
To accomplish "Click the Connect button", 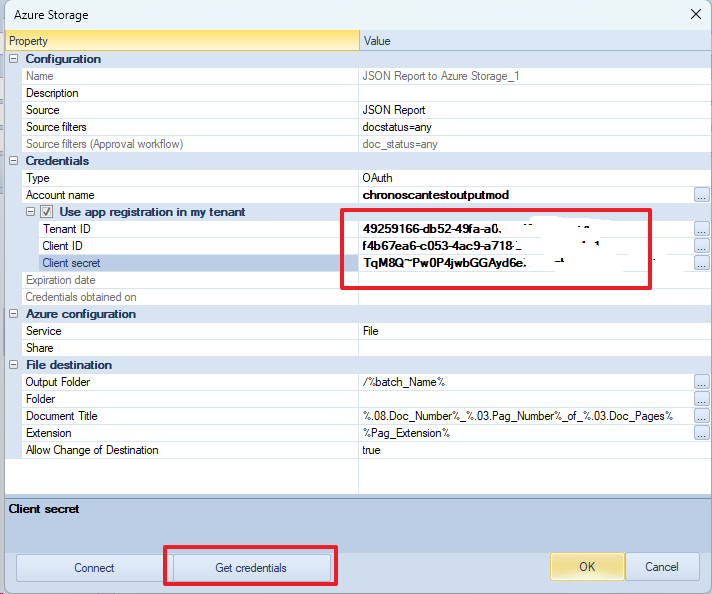I will tap(94, 567).
